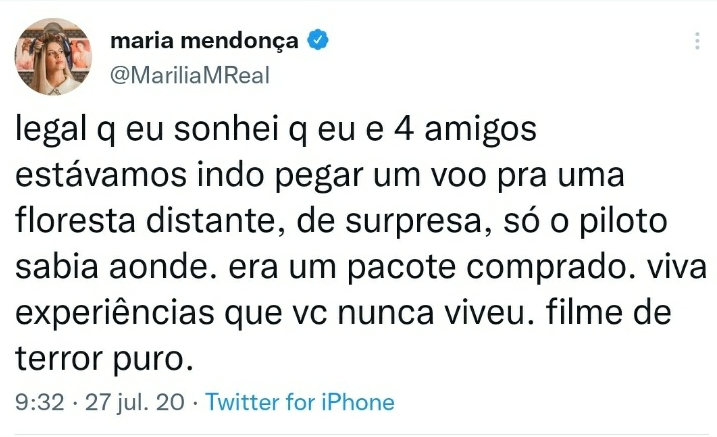The height and width of the screenshot is (437, 717).
Task: Open the tweet's more options menu
Action: pyautogui.click(x=696, y=42)
